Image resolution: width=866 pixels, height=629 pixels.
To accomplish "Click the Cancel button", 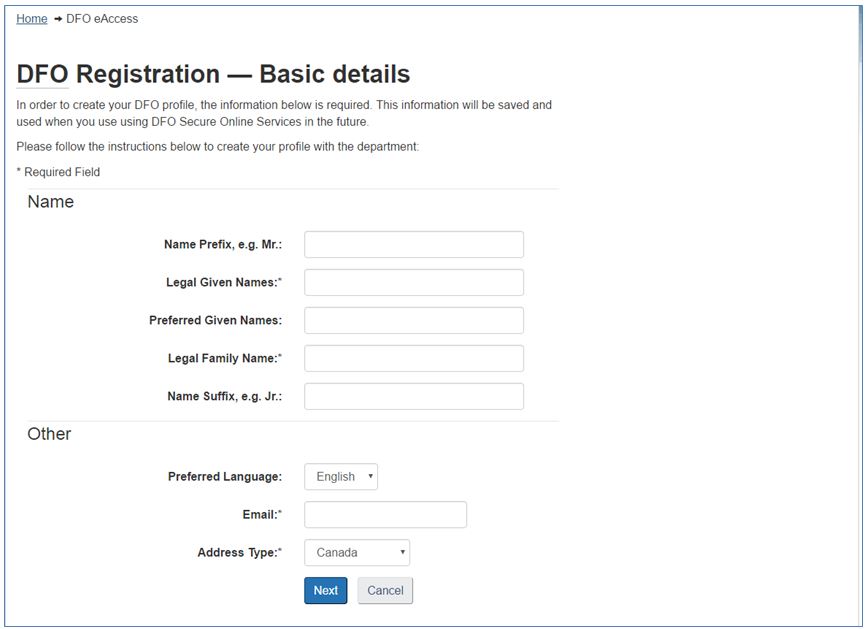I will click(x=386, y=590).
